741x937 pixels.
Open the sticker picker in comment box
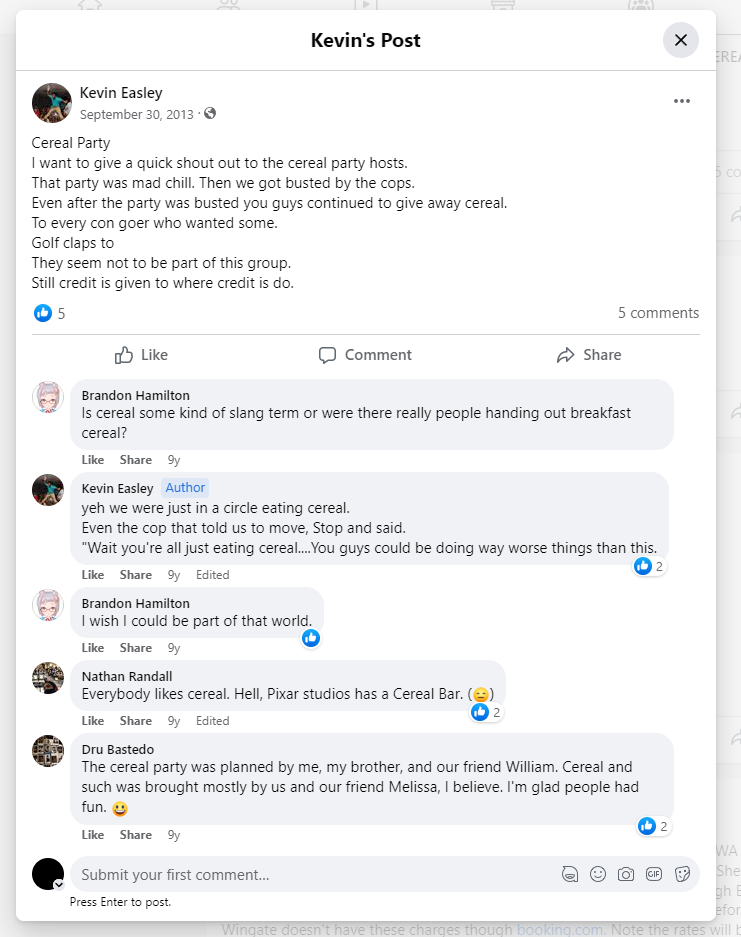pos(683,874)
